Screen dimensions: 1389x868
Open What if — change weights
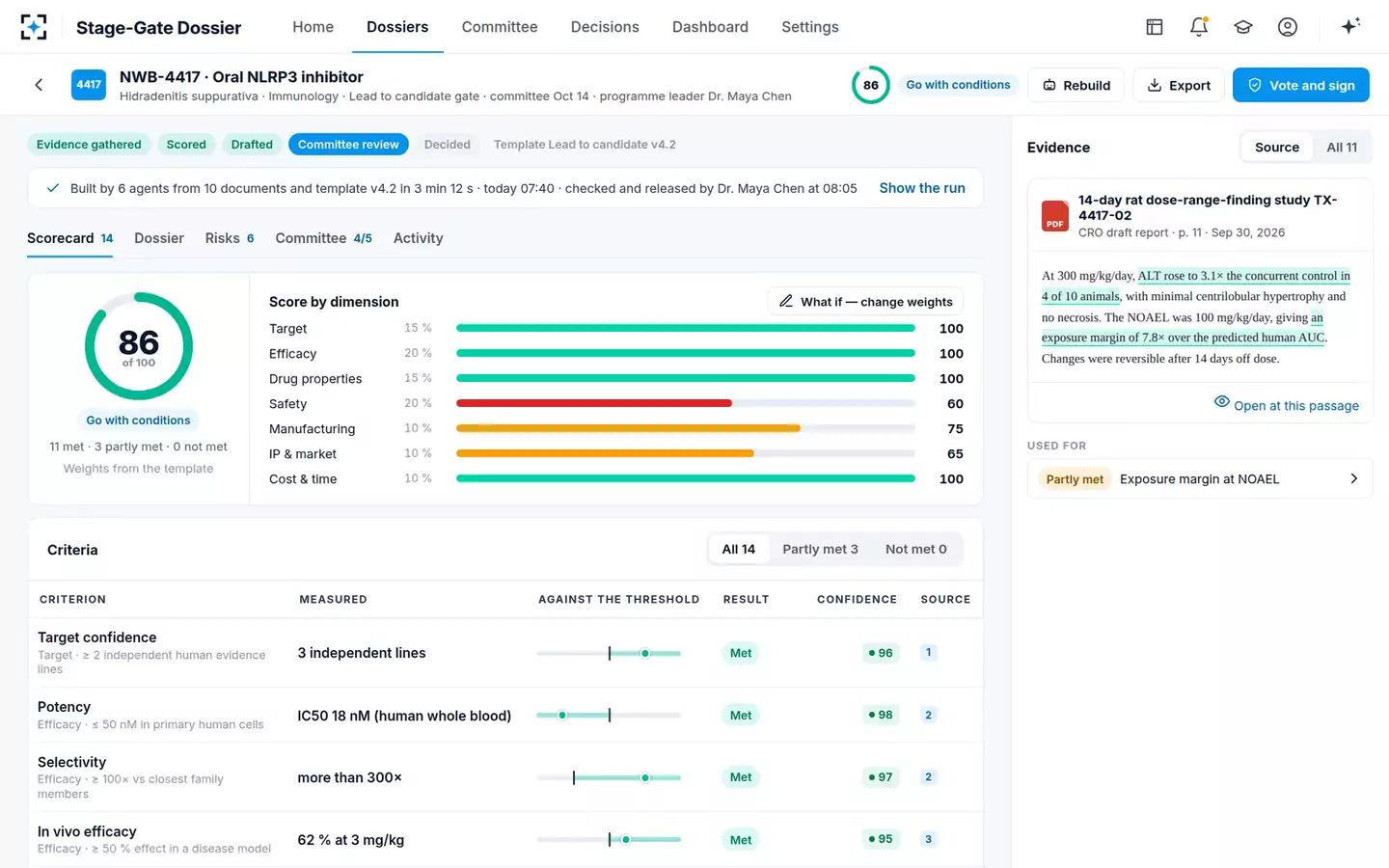865,302
